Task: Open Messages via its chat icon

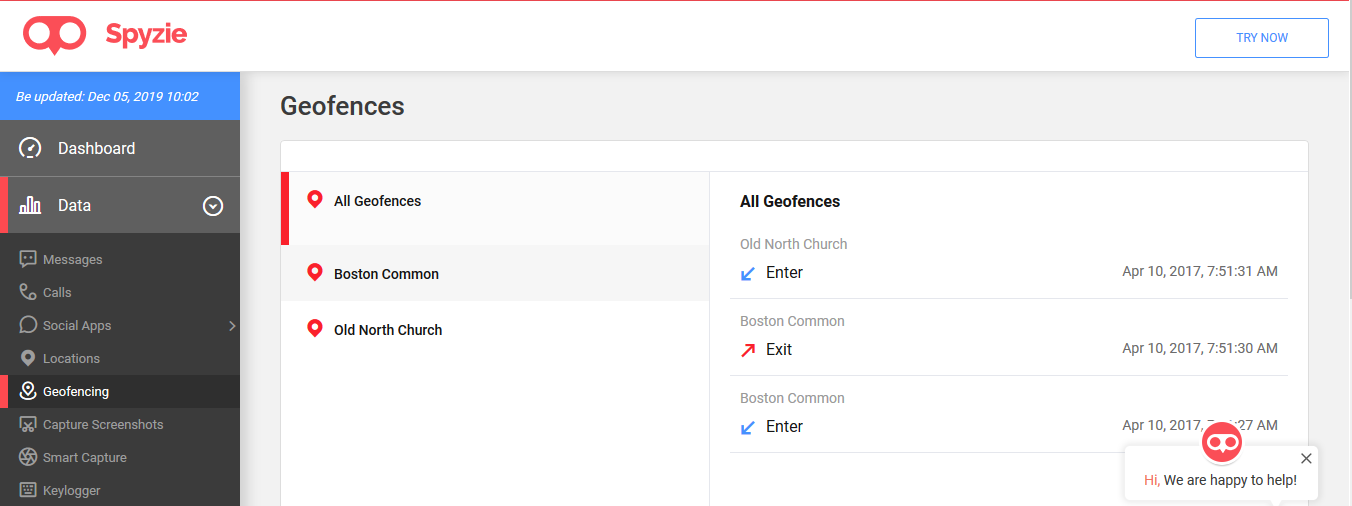Action: pos(28,259)
